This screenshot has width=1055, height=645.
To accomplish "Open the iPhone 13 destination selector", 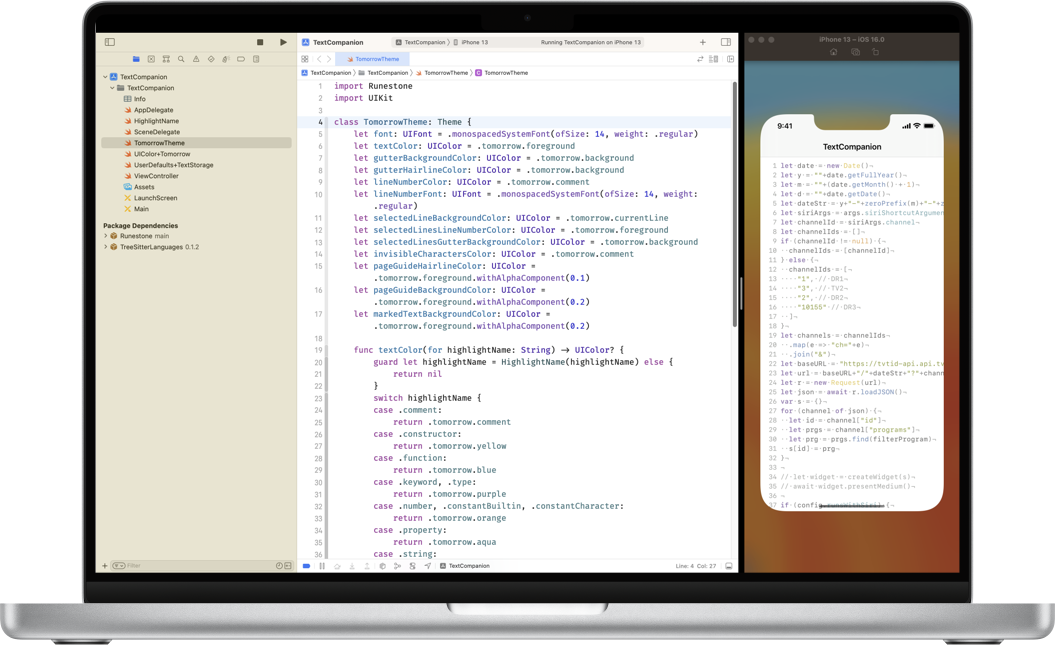I will click(x=474, y=43).
